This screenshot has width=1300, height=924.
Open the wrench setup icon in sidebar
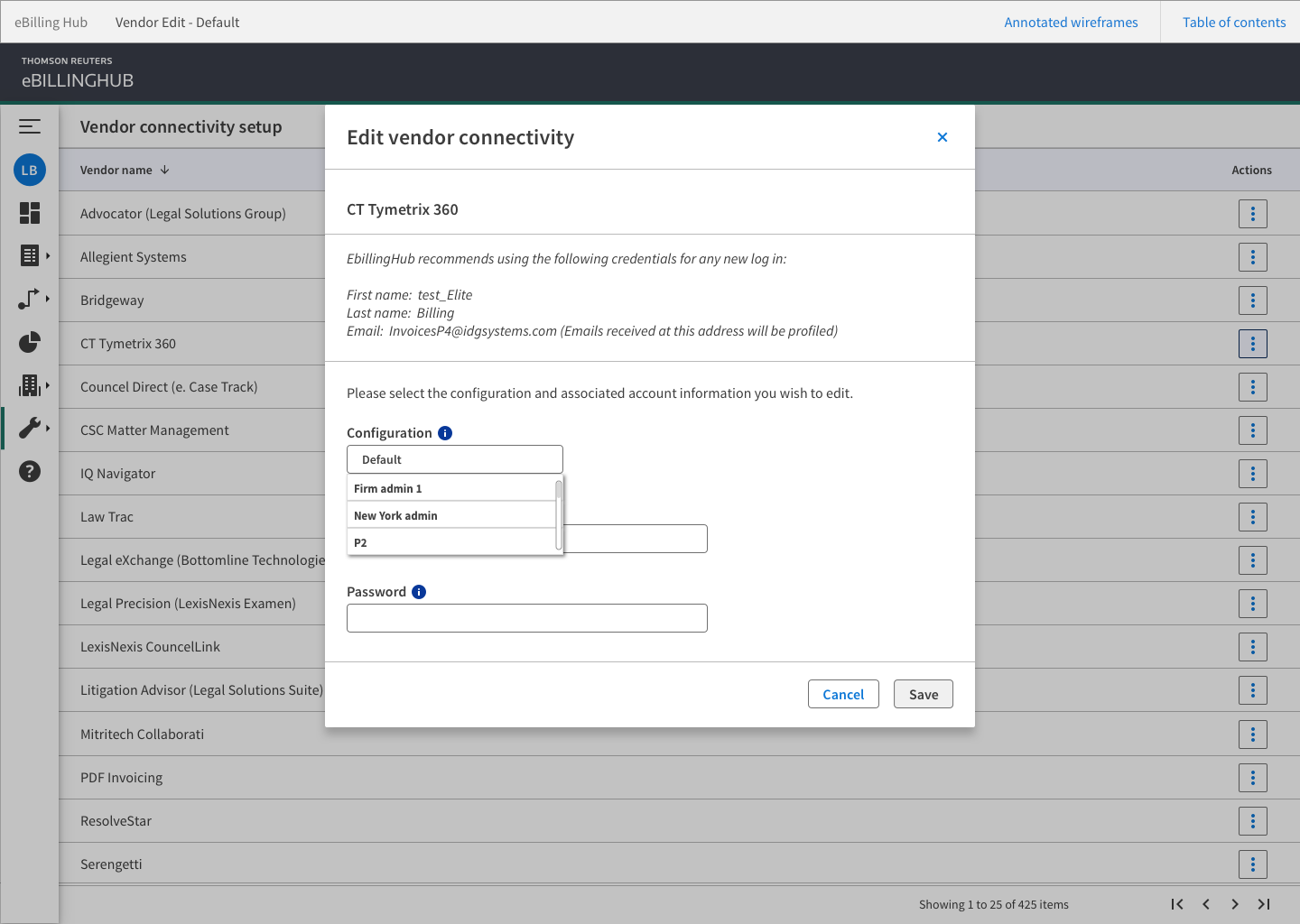tap(30, 428)
